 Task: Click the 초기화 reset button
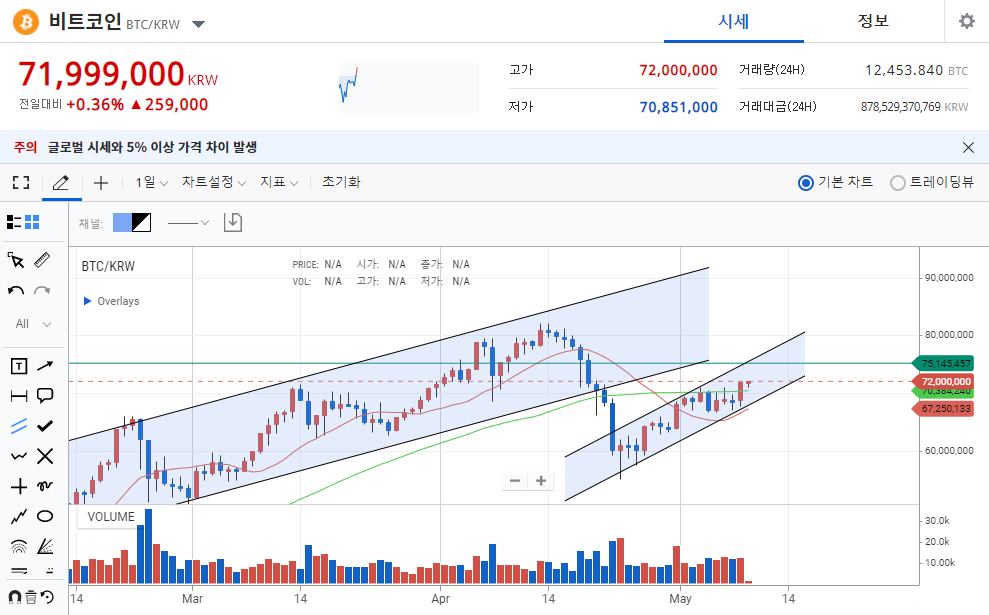tap(341, 182)
